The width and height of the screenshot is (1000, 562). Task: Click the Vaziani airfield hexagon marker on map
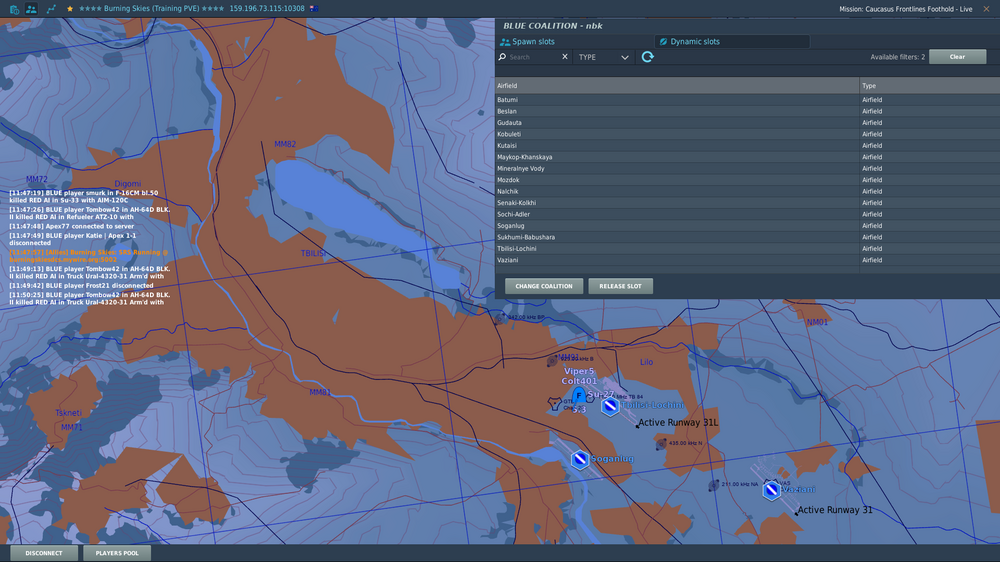pyautogui.click(x=771, y=490)
